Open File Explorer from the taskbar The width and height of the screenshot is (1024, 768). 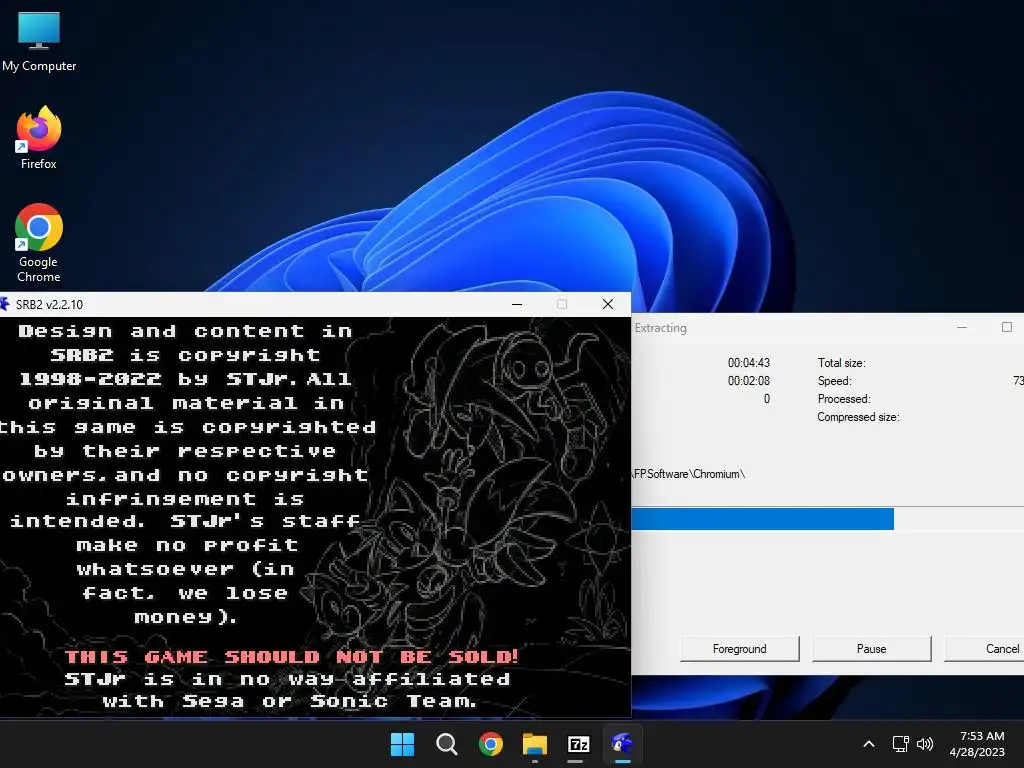coord(535,744)
